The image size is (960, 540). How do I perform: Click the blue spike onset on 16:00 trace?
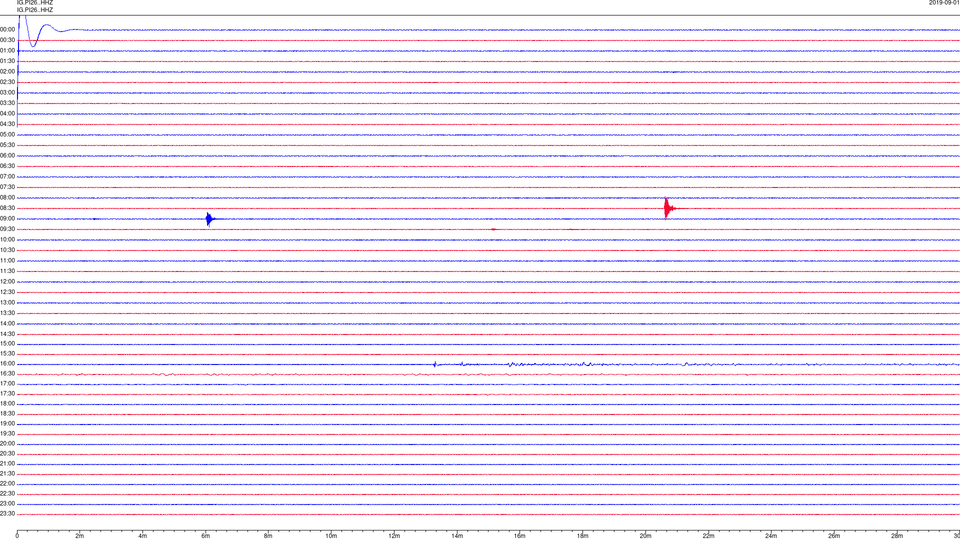[435, 364]
